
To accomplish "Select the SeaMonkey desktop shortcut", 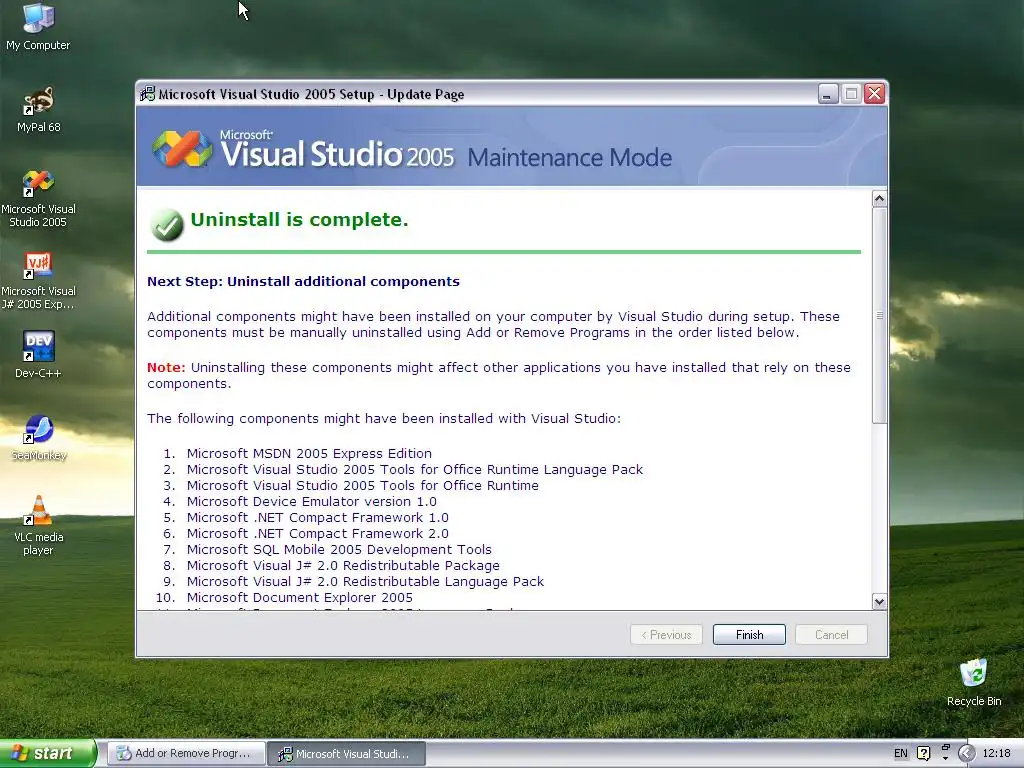I will tap(39, 438).
